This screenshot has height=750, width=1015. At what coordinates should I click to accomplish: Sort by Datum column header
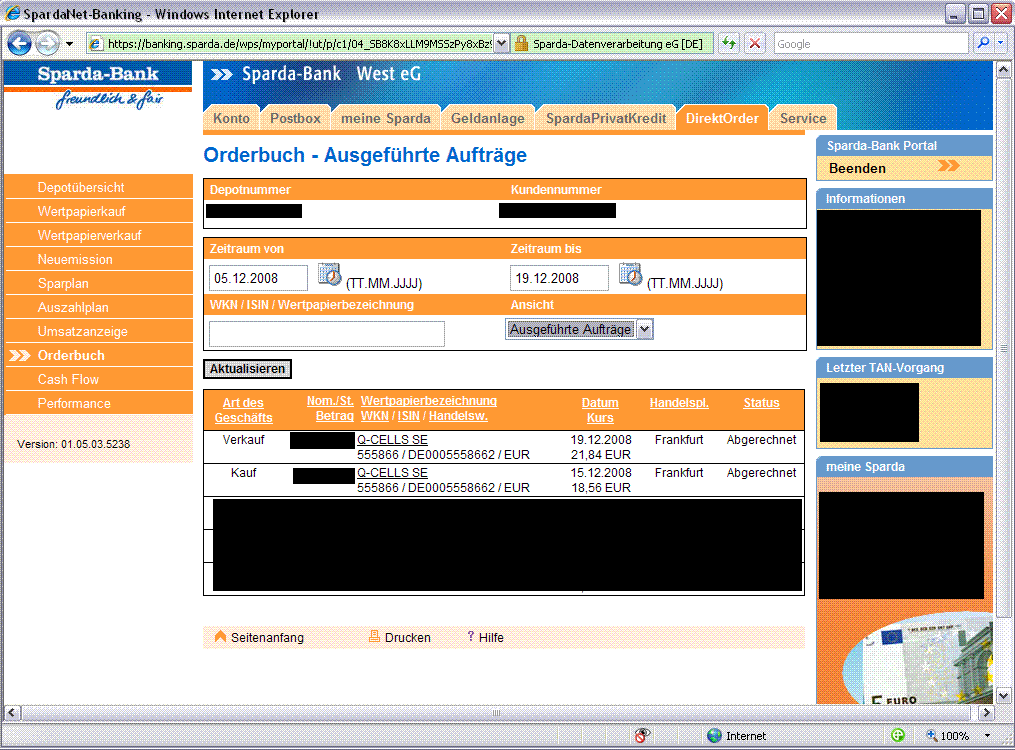(x=600, y=403)
